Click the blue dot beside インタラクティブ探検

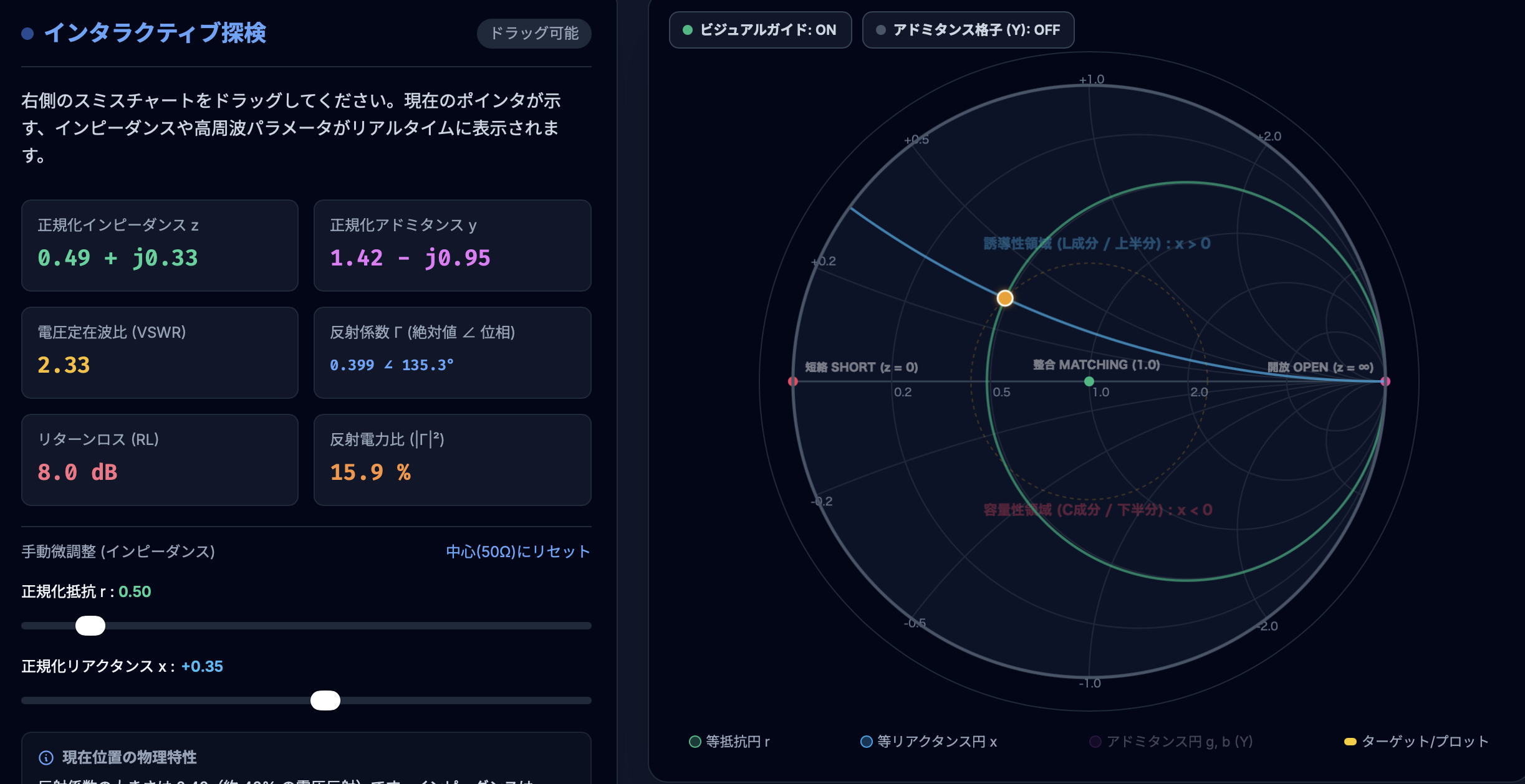(x=27, y=34)
